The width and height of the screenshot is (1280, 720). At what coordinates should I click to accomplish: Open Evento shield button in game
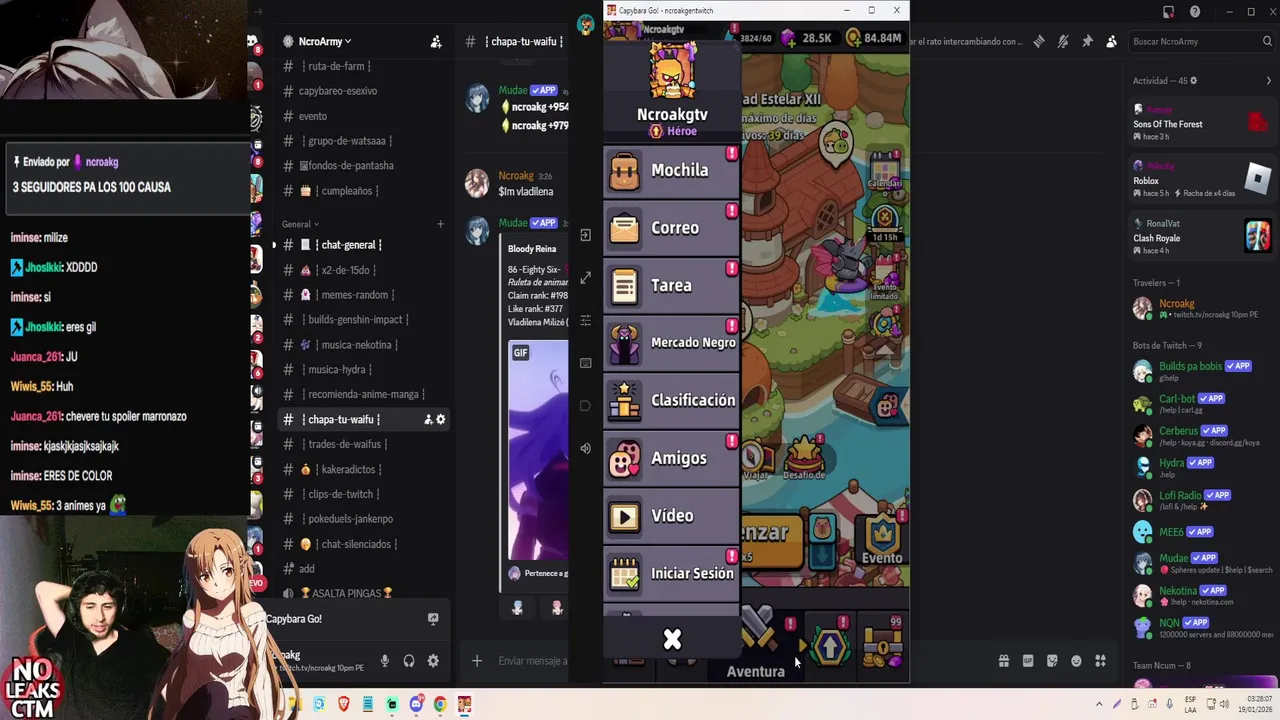[x=882, y=540]
